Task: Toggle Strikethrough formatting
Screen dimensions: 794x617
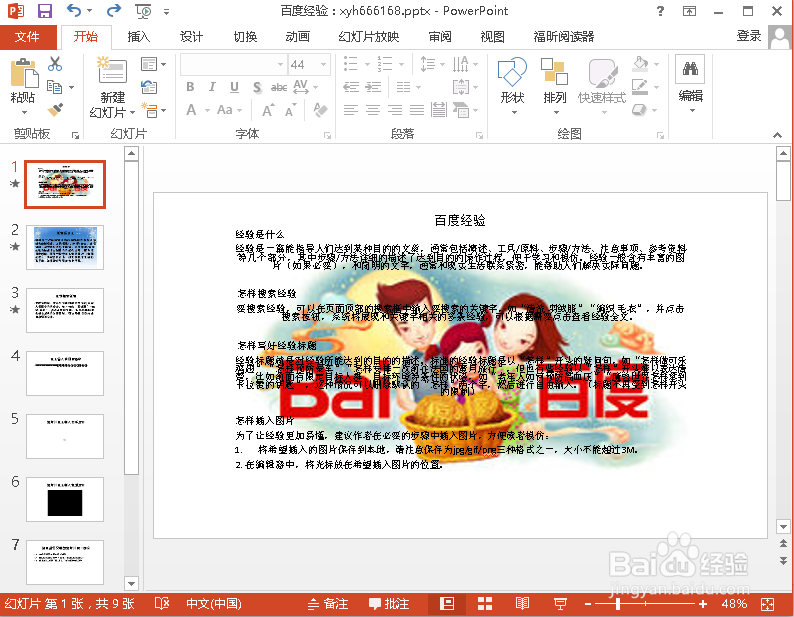Action: click(x=279, y=87)
